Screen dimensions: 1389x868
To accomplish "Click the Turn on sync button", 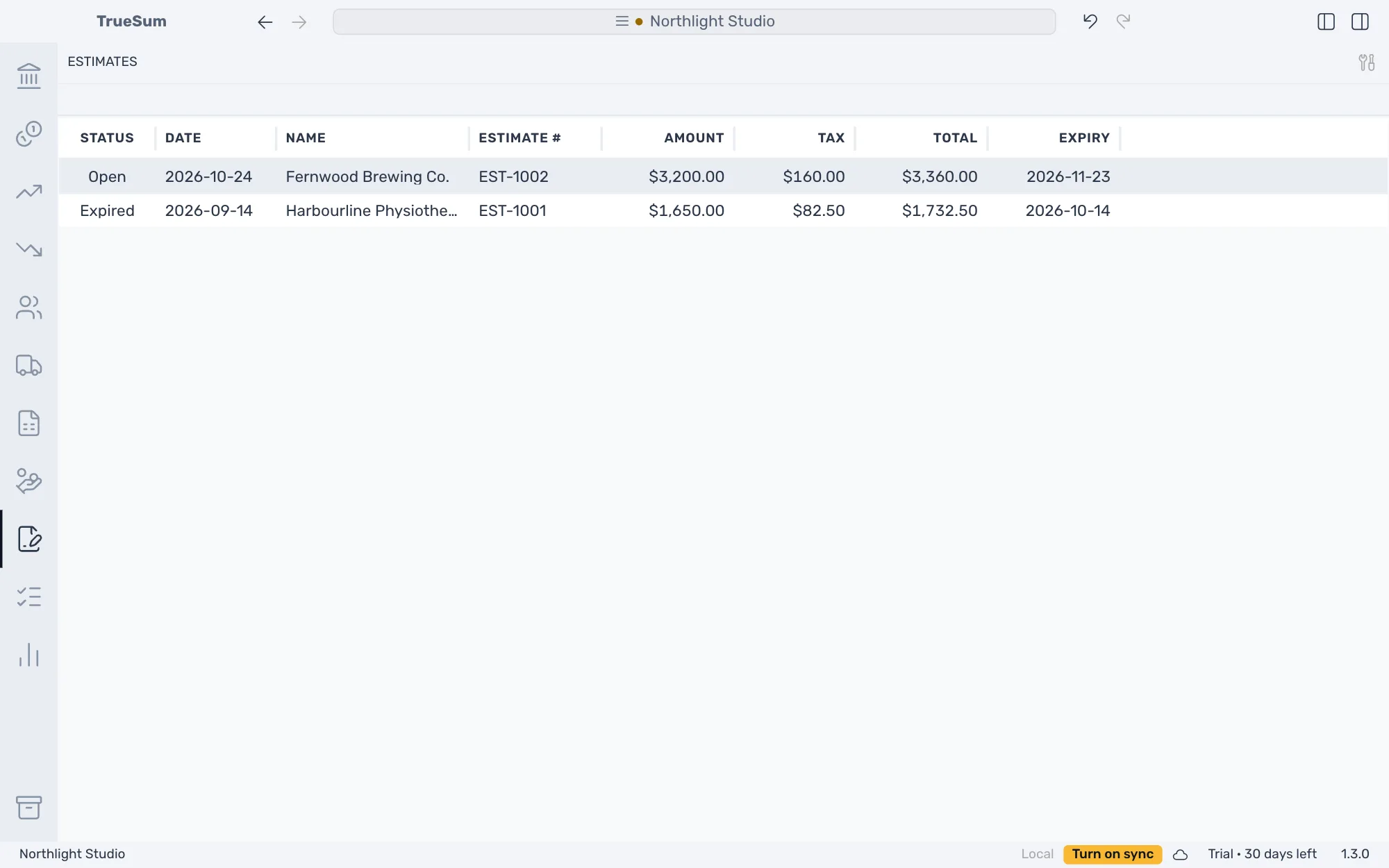I will click(1113, 854).
